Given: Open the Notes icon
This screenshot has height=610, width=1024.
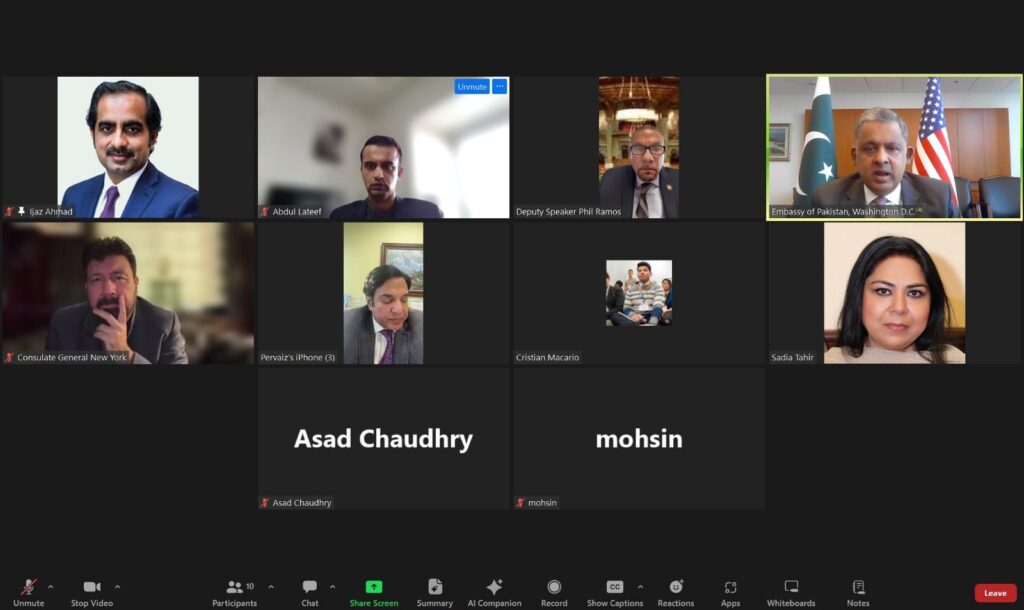Looking at the screenshot, I should pyautogui.click(x=858, y=586).
